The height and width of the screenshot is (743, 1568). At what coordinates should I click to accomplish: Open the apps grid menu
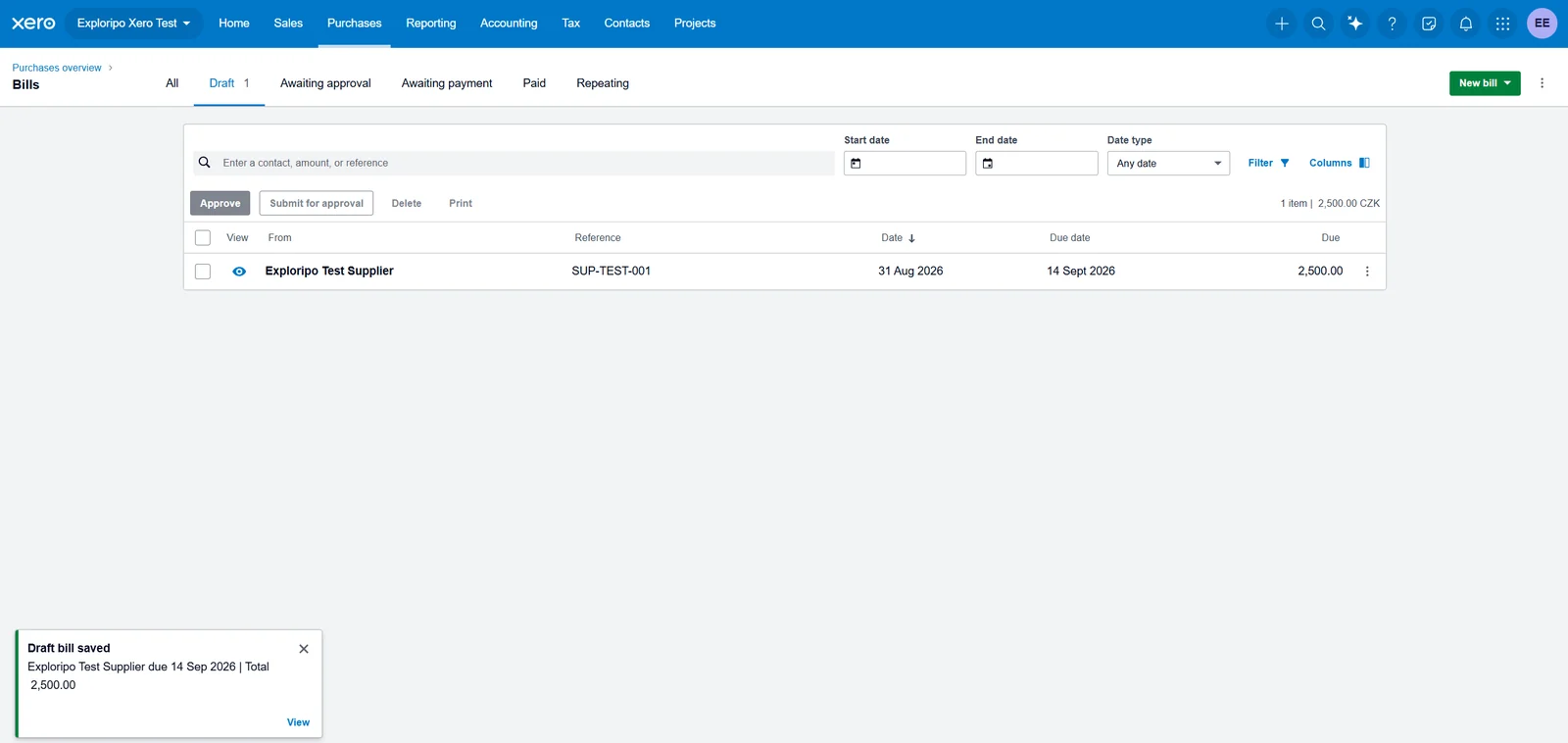(x=1502, y=24)
